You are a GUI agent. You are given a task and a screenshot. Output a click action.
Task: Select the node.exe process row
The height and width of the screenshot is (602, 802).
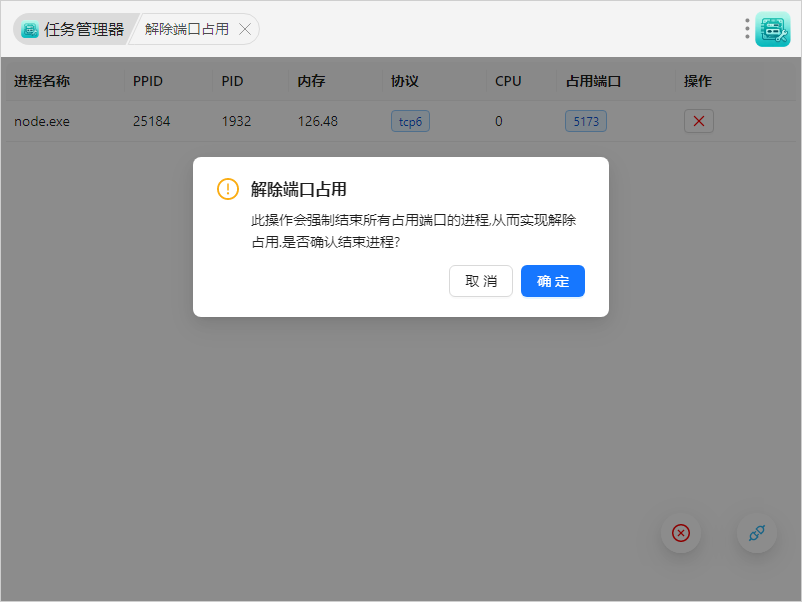pos(401,121)
